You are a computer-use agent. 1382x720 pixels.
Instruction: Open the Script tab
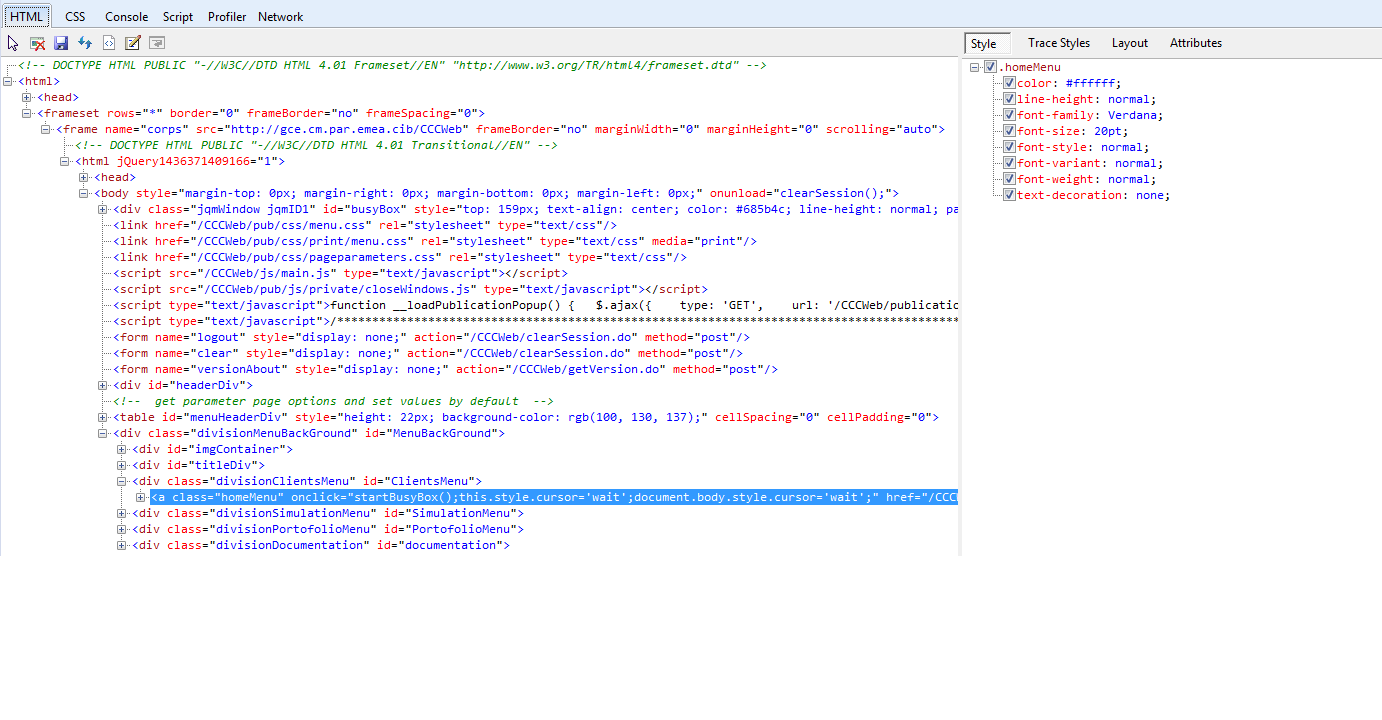(178, 16)
